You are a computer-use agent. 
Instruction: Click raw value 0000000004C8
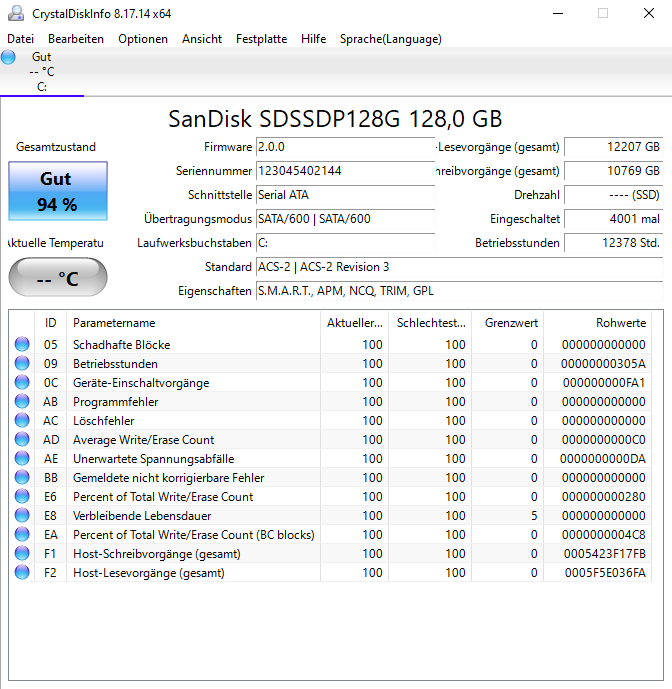click(x=604, y=535)
